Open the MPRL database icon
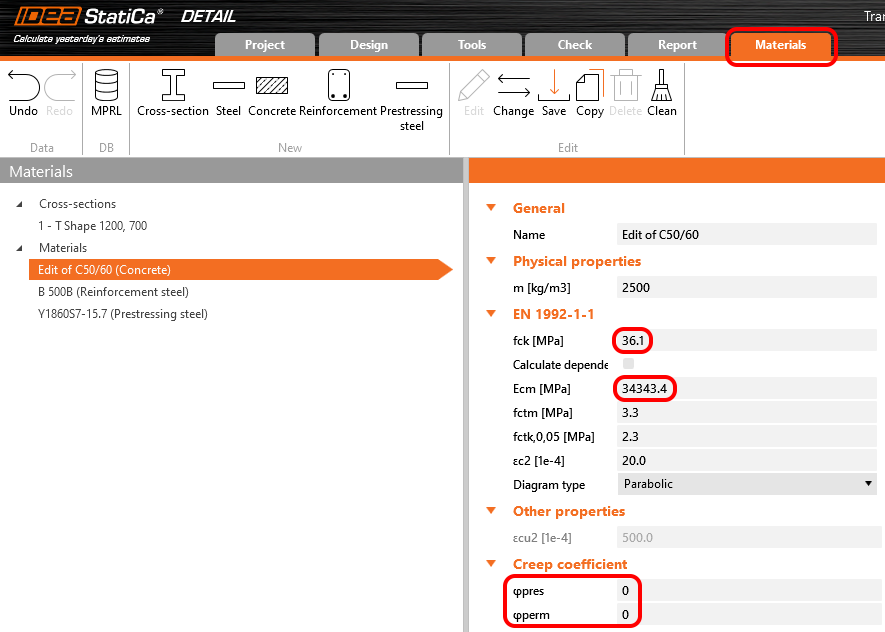This screenshot has height=632, width=885. point(106,87)
